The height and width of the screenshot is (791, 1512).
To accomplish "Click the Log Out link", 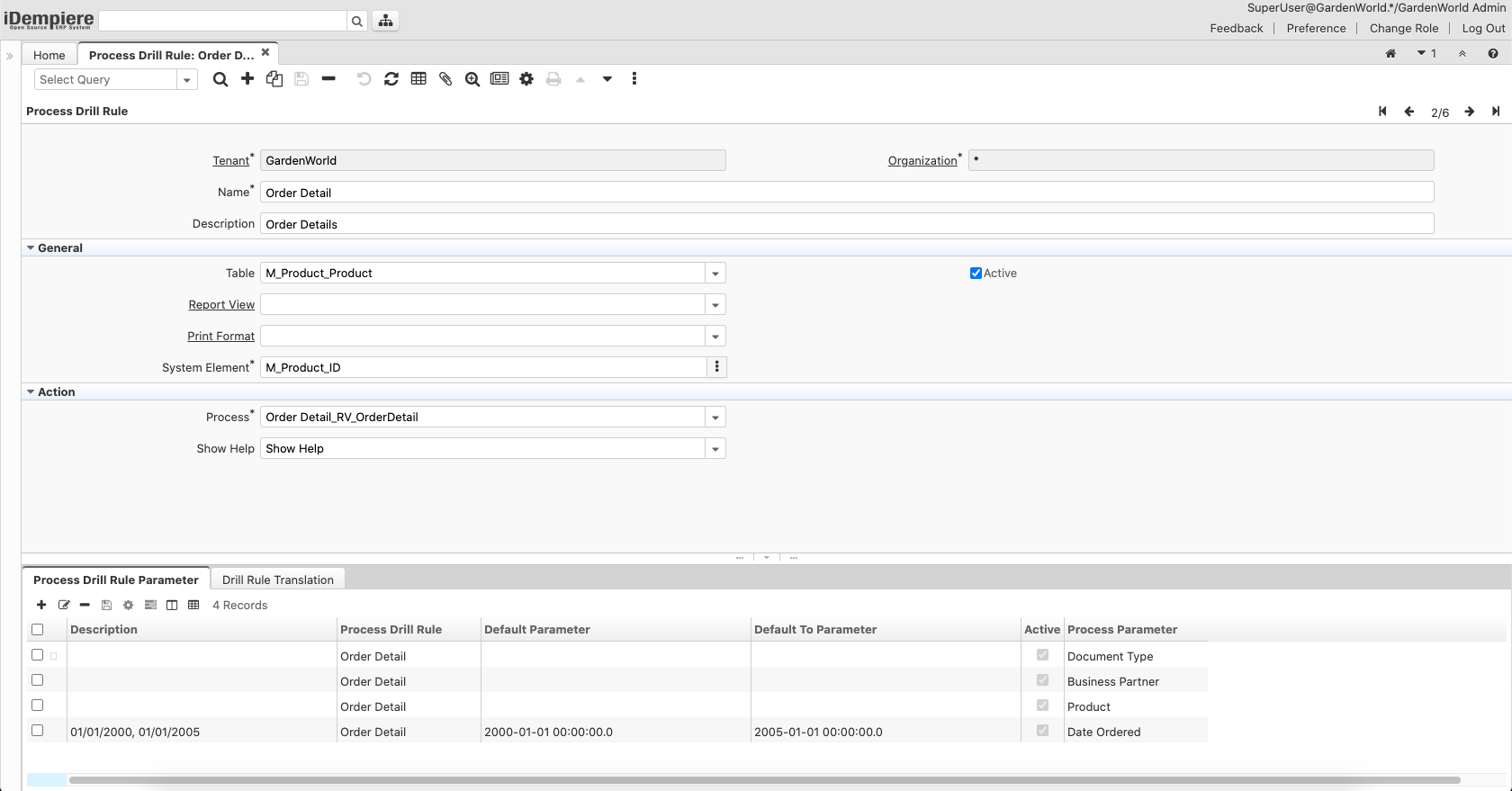I will (1483, 28).
